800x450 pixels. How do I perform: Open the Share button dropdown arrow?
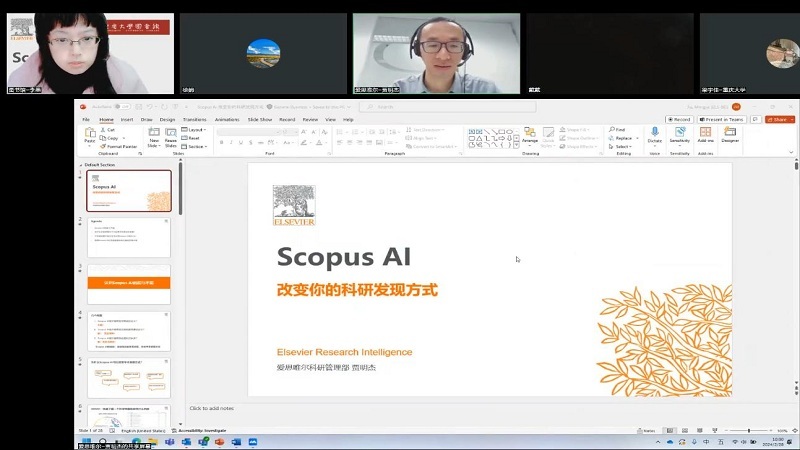point(792,119)
